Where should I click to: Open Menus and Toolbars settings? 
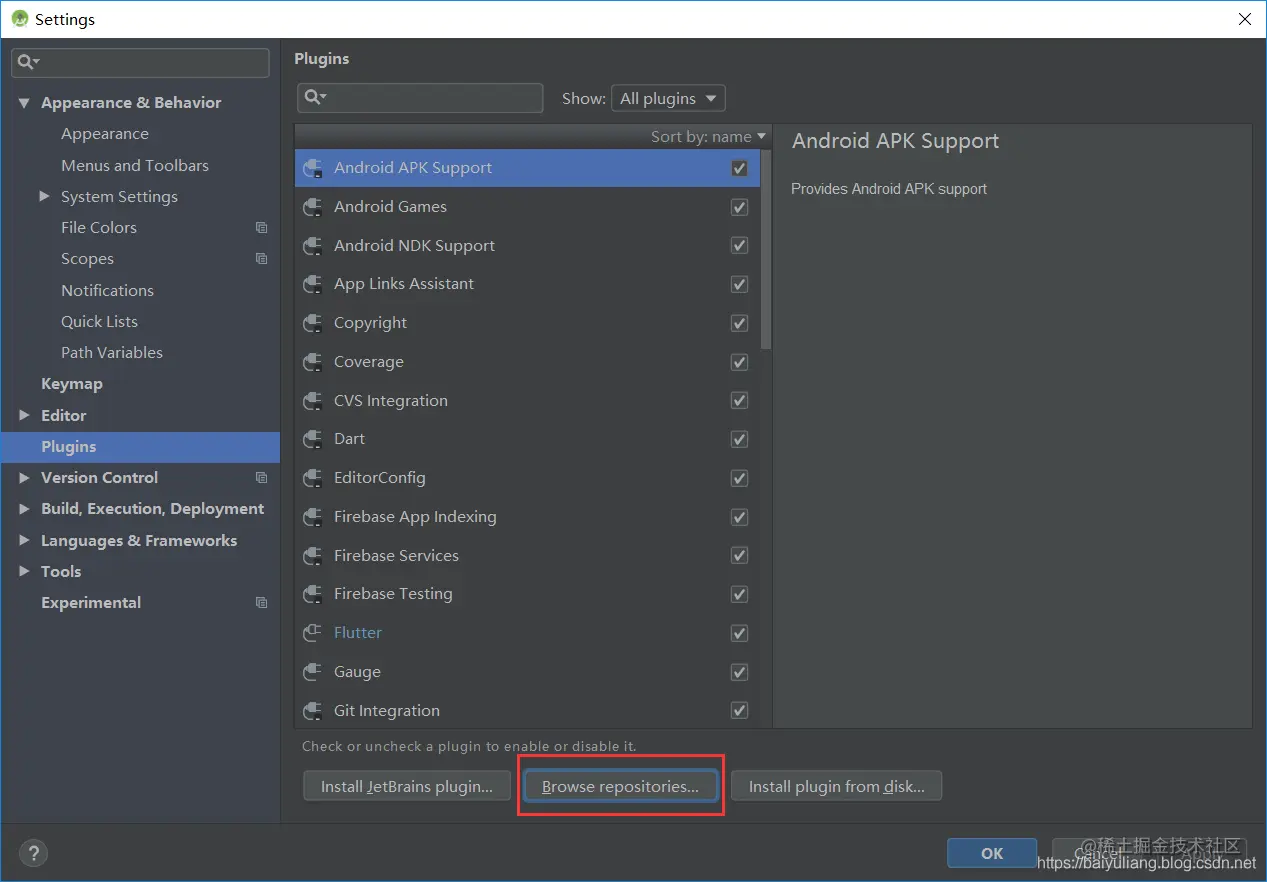(x=135, y=165)
